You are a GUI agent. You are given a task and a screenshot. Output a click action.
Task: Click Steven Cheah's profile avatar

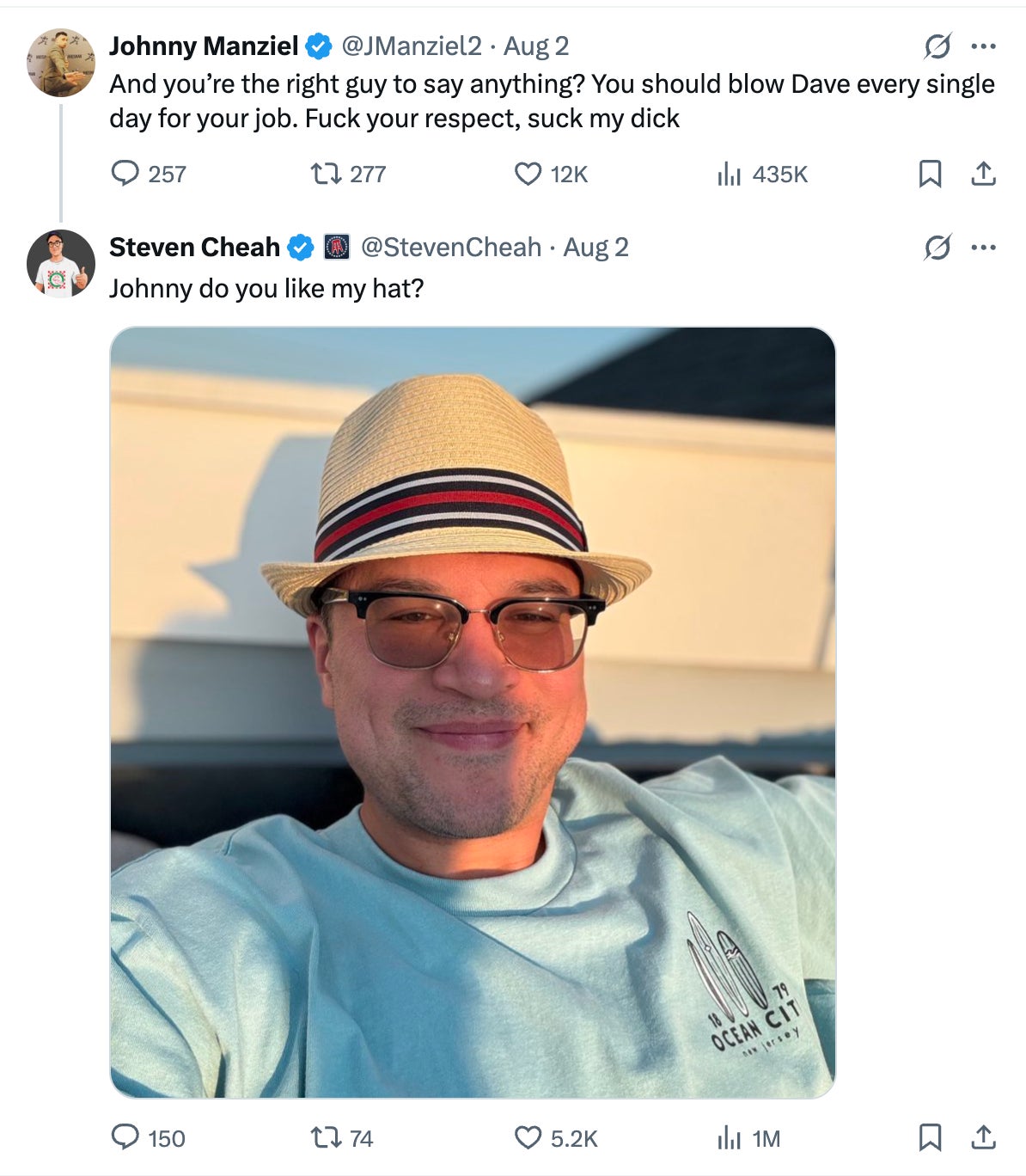(60, 264)
